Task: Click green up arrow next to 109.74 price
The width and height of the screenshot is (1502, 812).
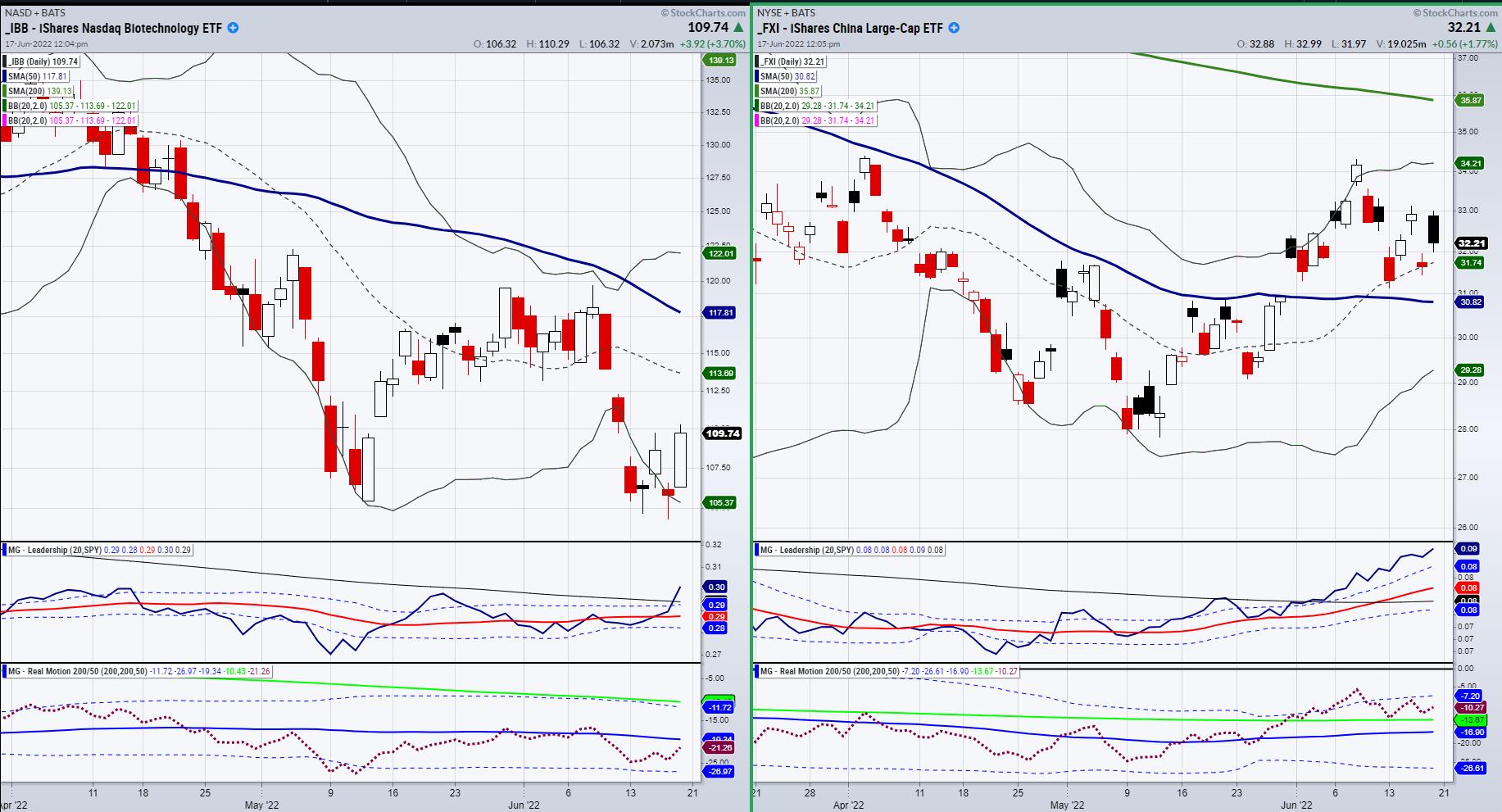Action: coord(738,28)
